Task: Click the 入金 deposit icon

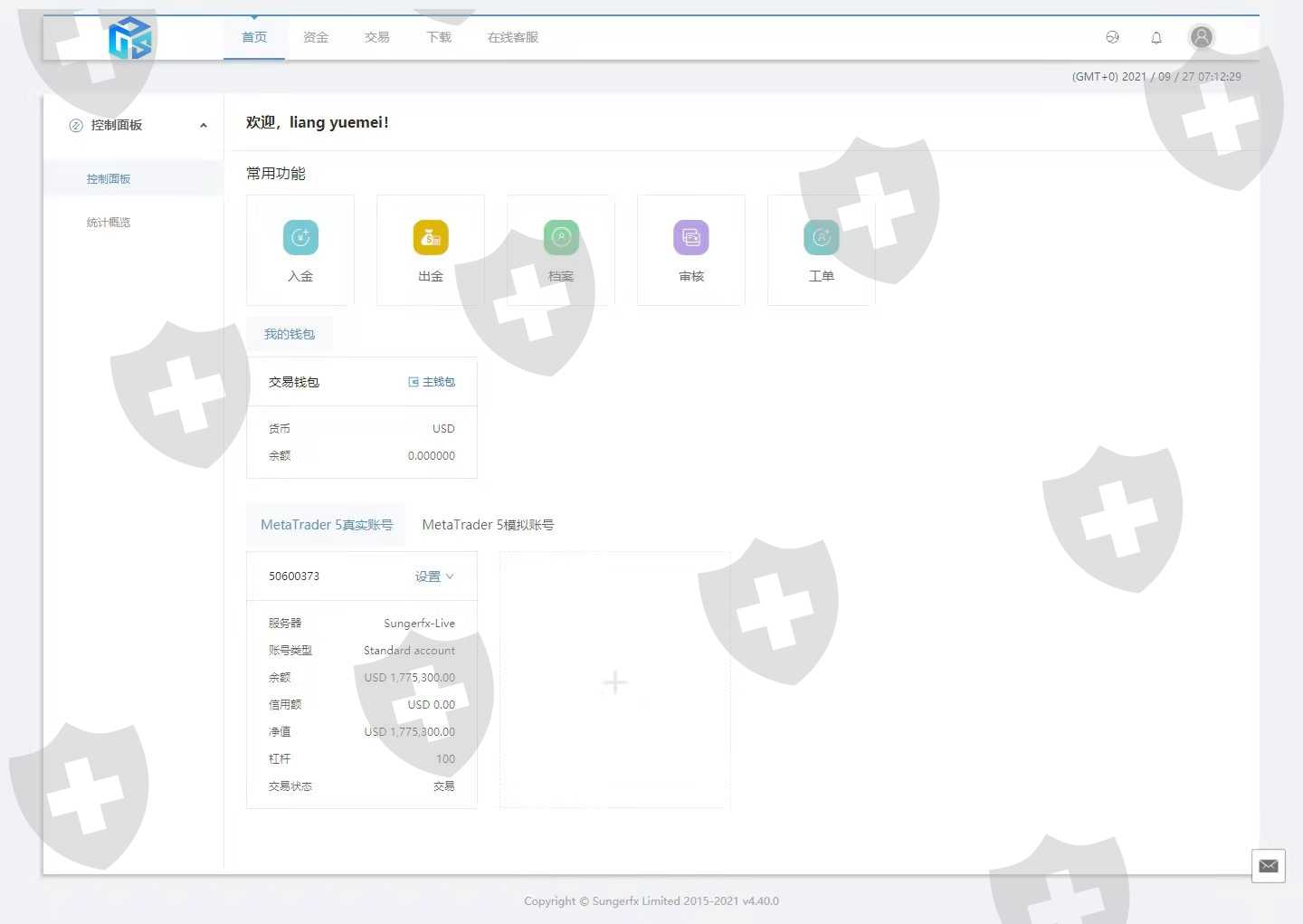Action: pos(300,237)
